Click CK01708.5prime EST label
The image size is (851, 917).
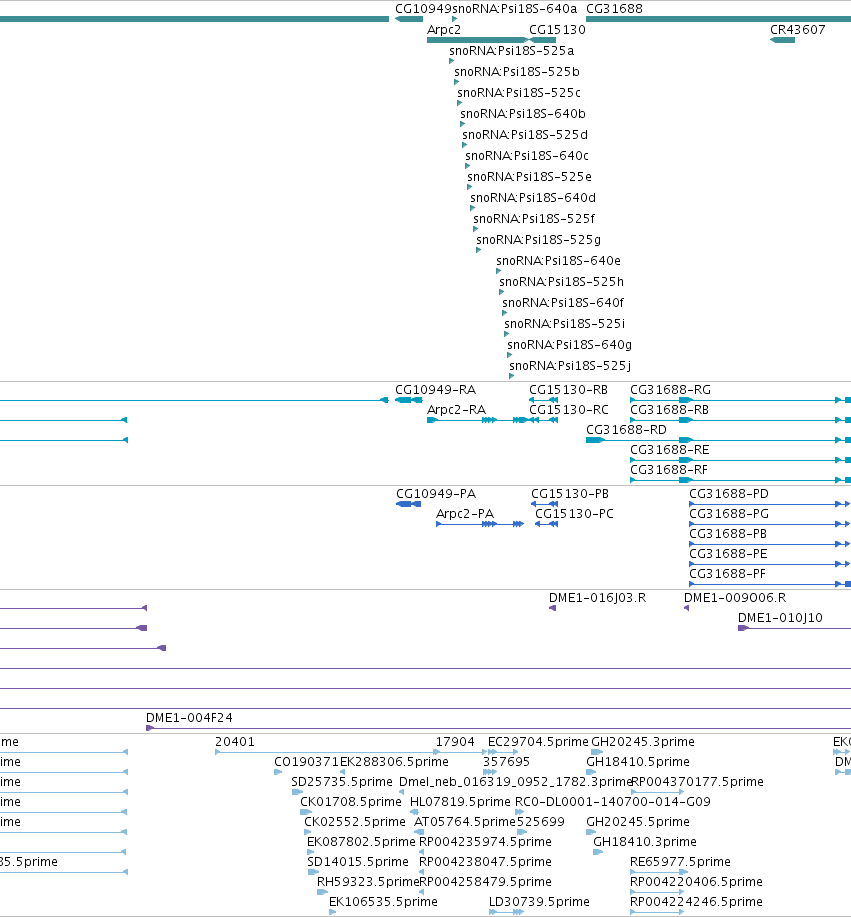coord(351,802)
